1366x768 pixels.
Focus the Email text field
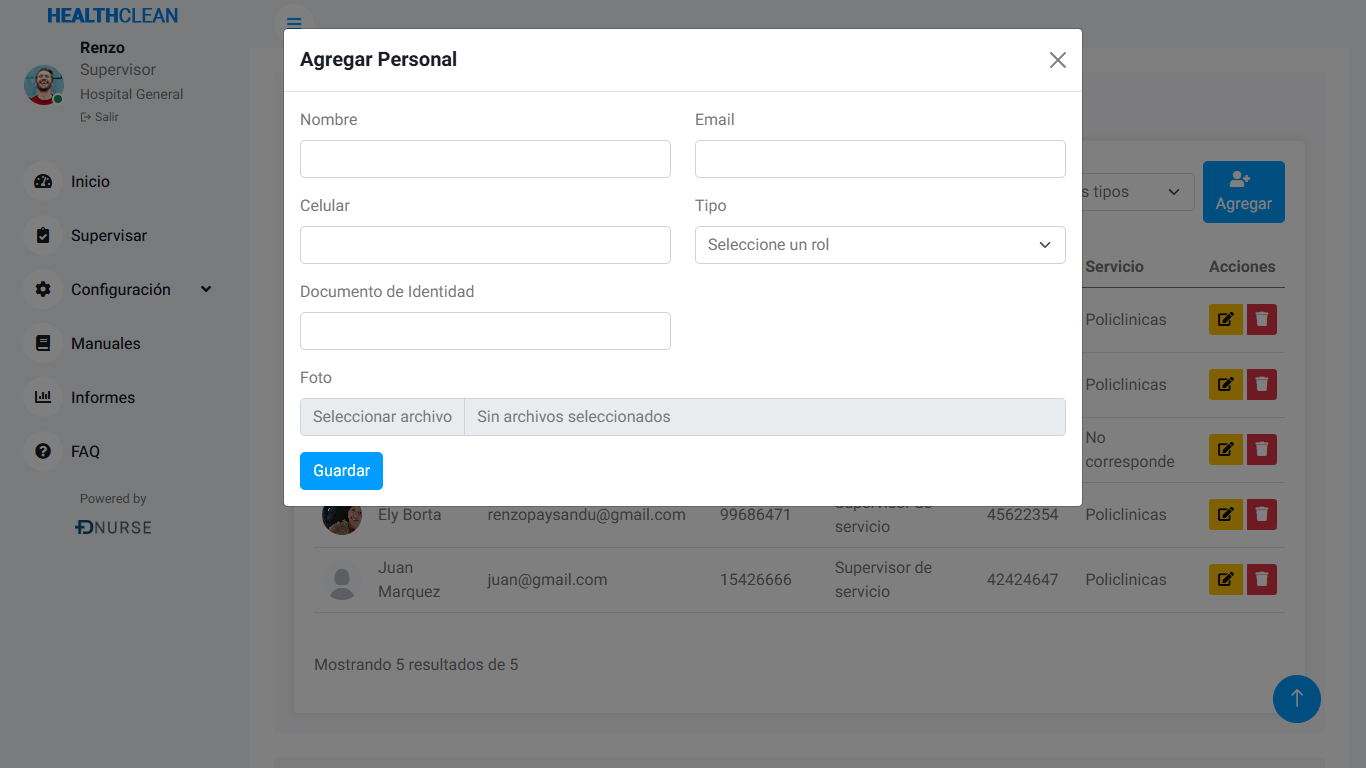880,159
